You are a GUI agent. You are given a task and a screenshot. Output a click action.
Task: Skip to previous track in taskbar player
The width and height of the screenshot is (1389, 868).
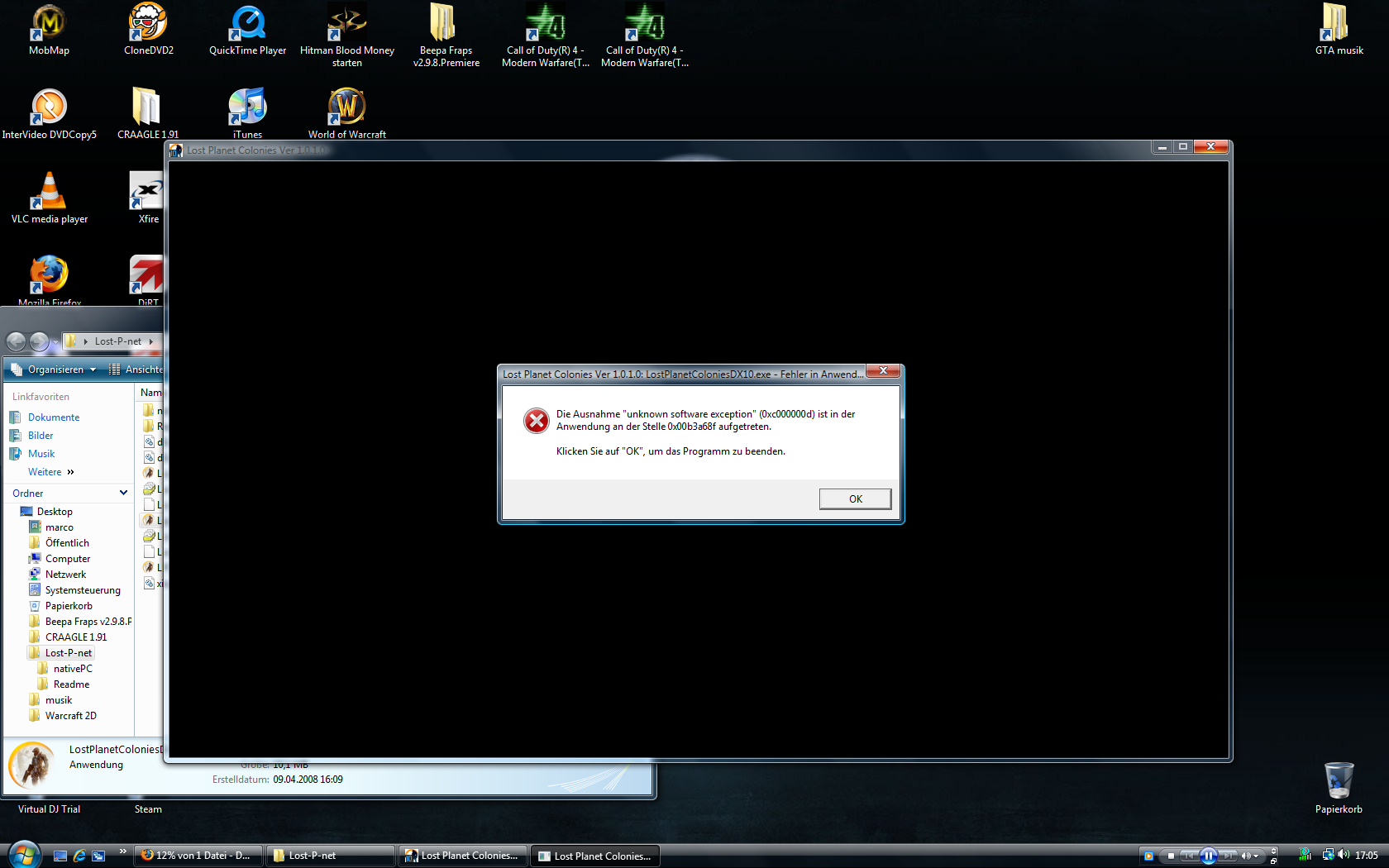tap(1188, 856)
